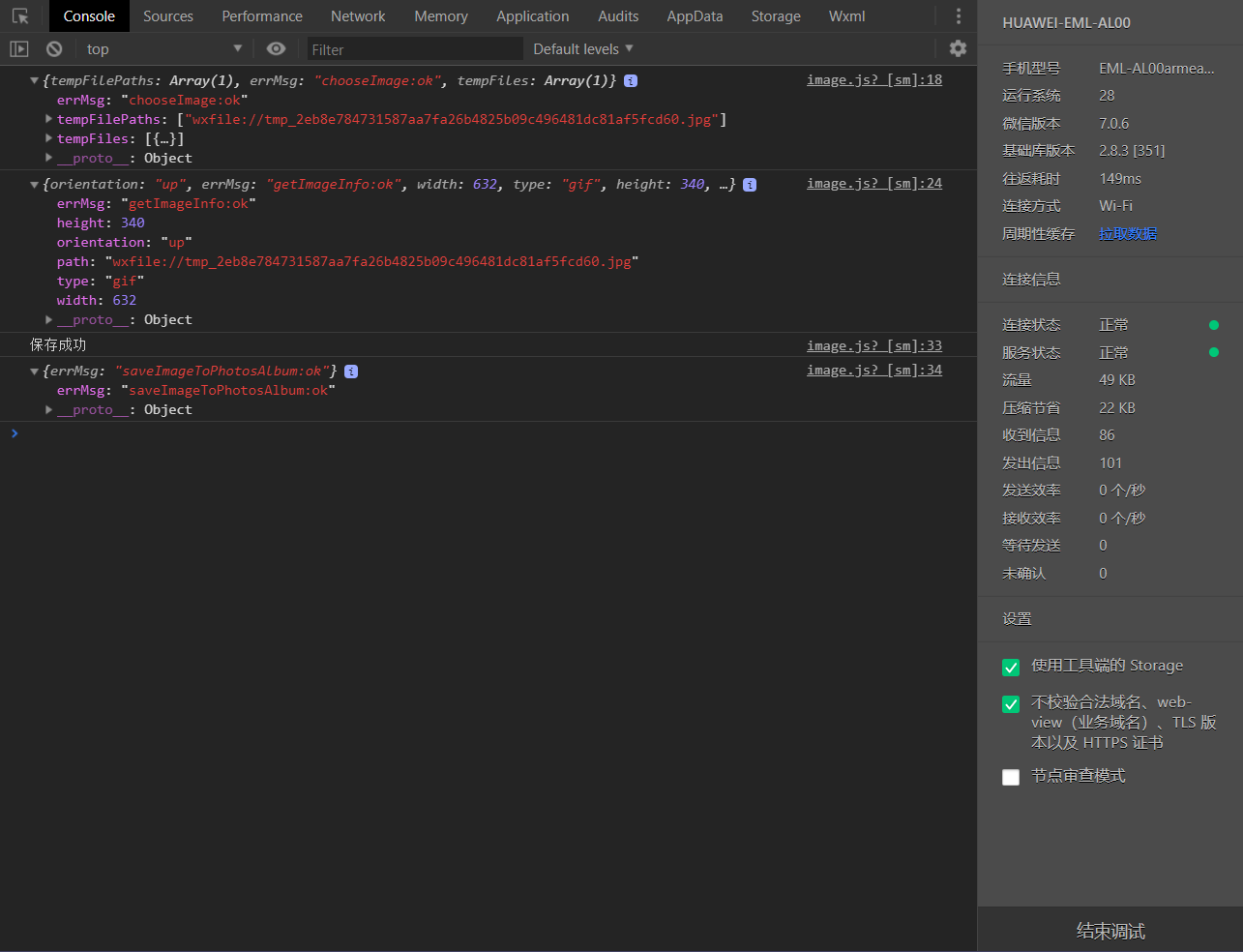Screen dimensions: 1243x952
Task: Click the 流量 49 KB value
Action: click(1117, 380)
